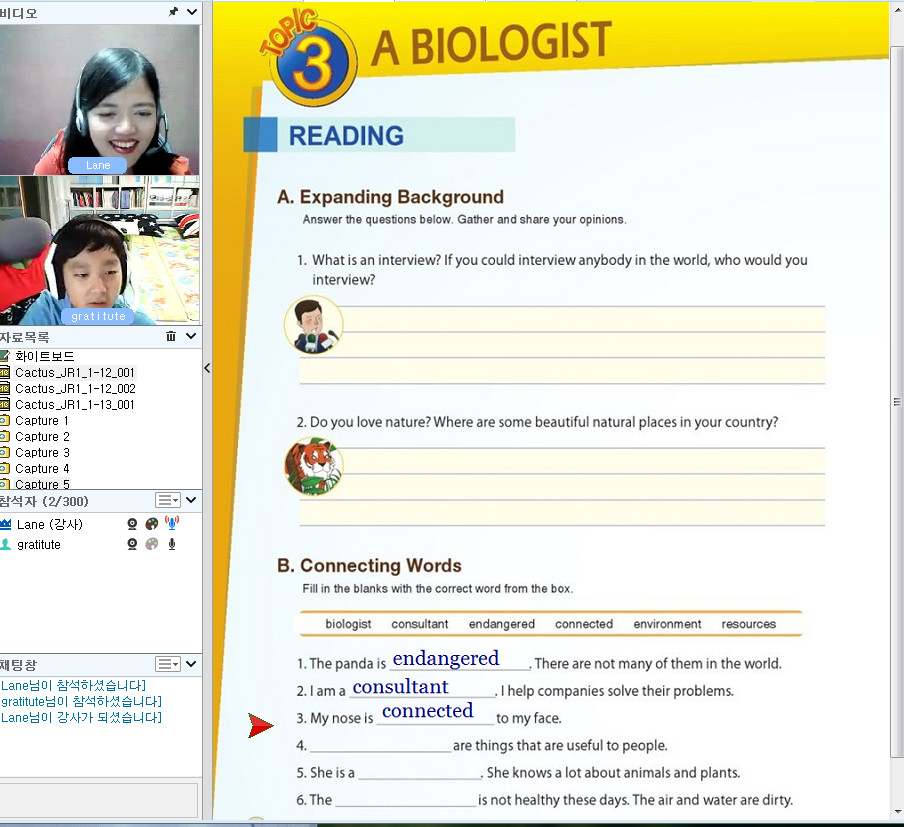Open Cactus_JR1_1-12_002 in the materials list
The height and width of the screenshot is (827, 904).
(x=75, y=388)
